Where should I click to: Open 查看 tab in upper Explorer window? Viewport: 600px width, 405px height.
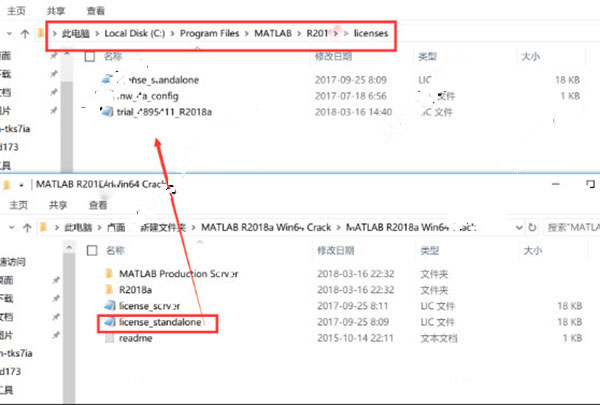coord(96,11)
